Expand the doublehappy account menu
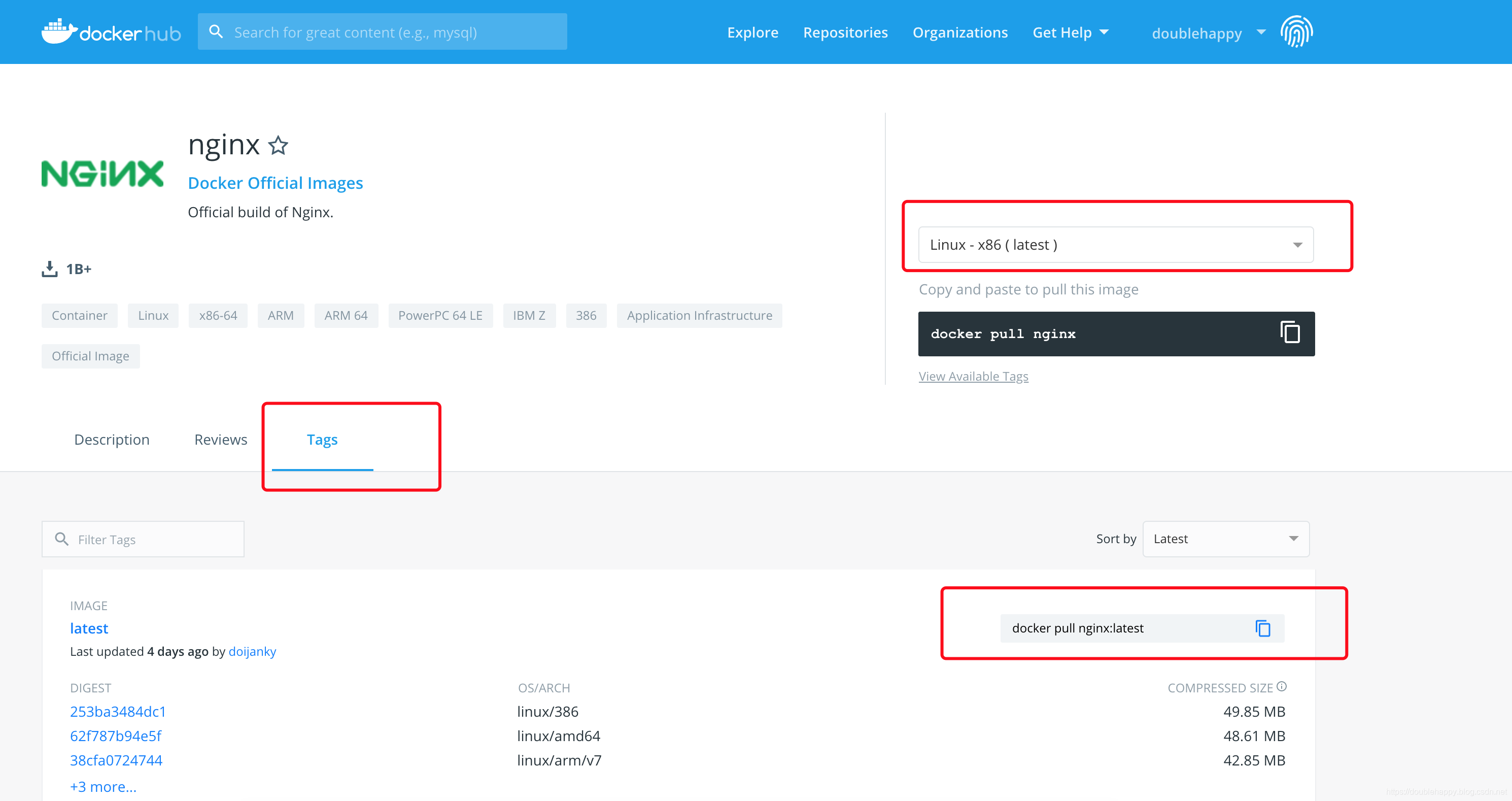The image size is (1512, 801). (1208, 33)
